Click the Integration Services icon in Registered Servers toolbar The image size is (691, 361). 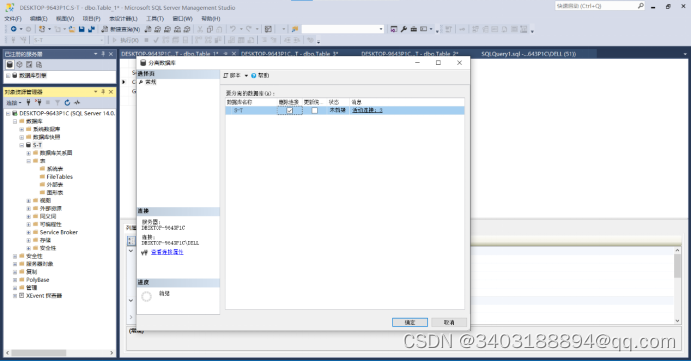pos(39,65)
